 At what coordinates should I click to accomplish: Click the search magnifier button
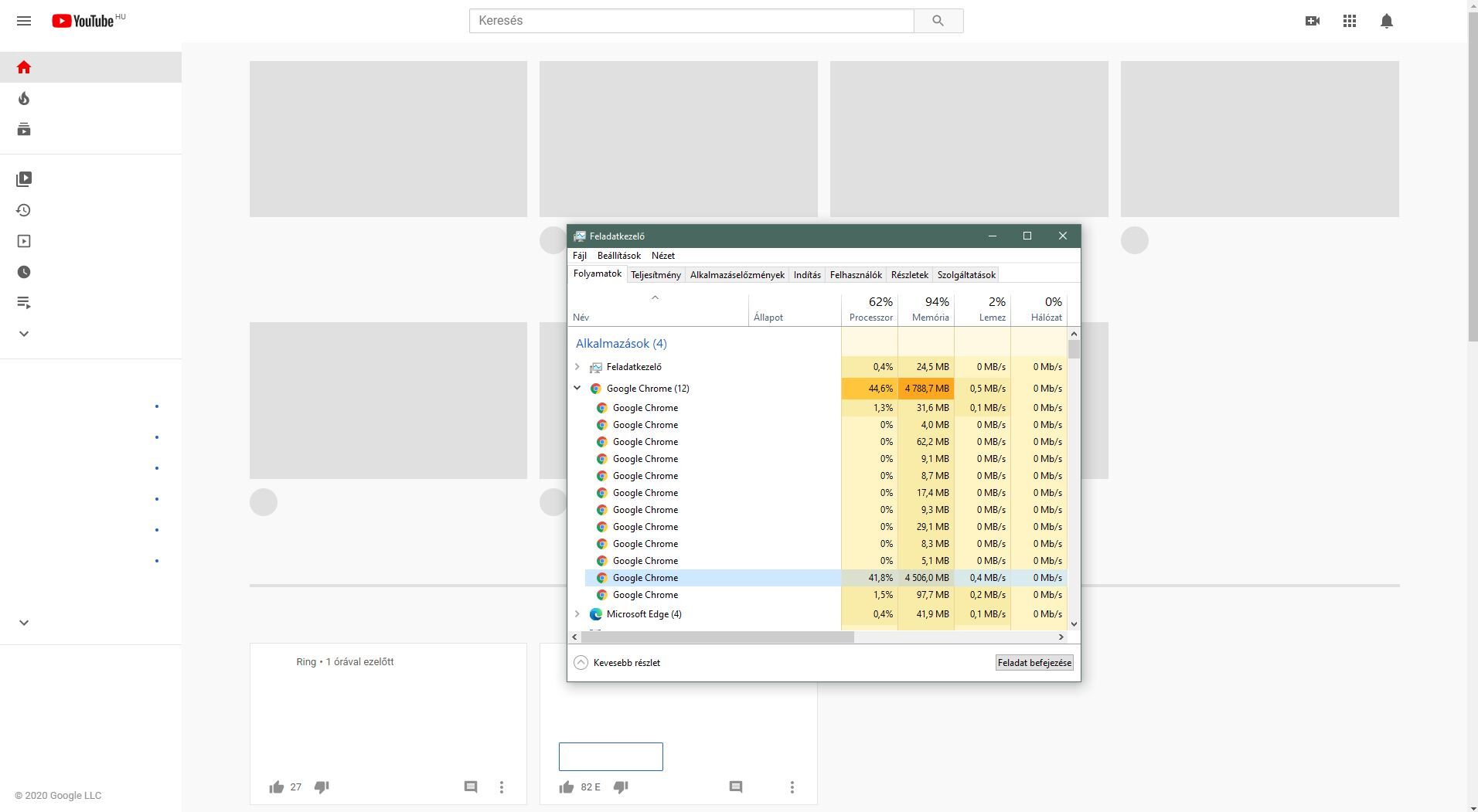(938, 21)
